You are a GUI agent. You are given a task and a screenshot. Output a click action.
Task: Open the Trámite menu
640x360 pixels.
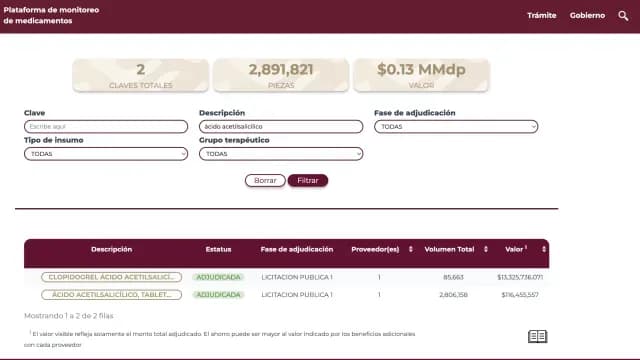pos(542,16)
